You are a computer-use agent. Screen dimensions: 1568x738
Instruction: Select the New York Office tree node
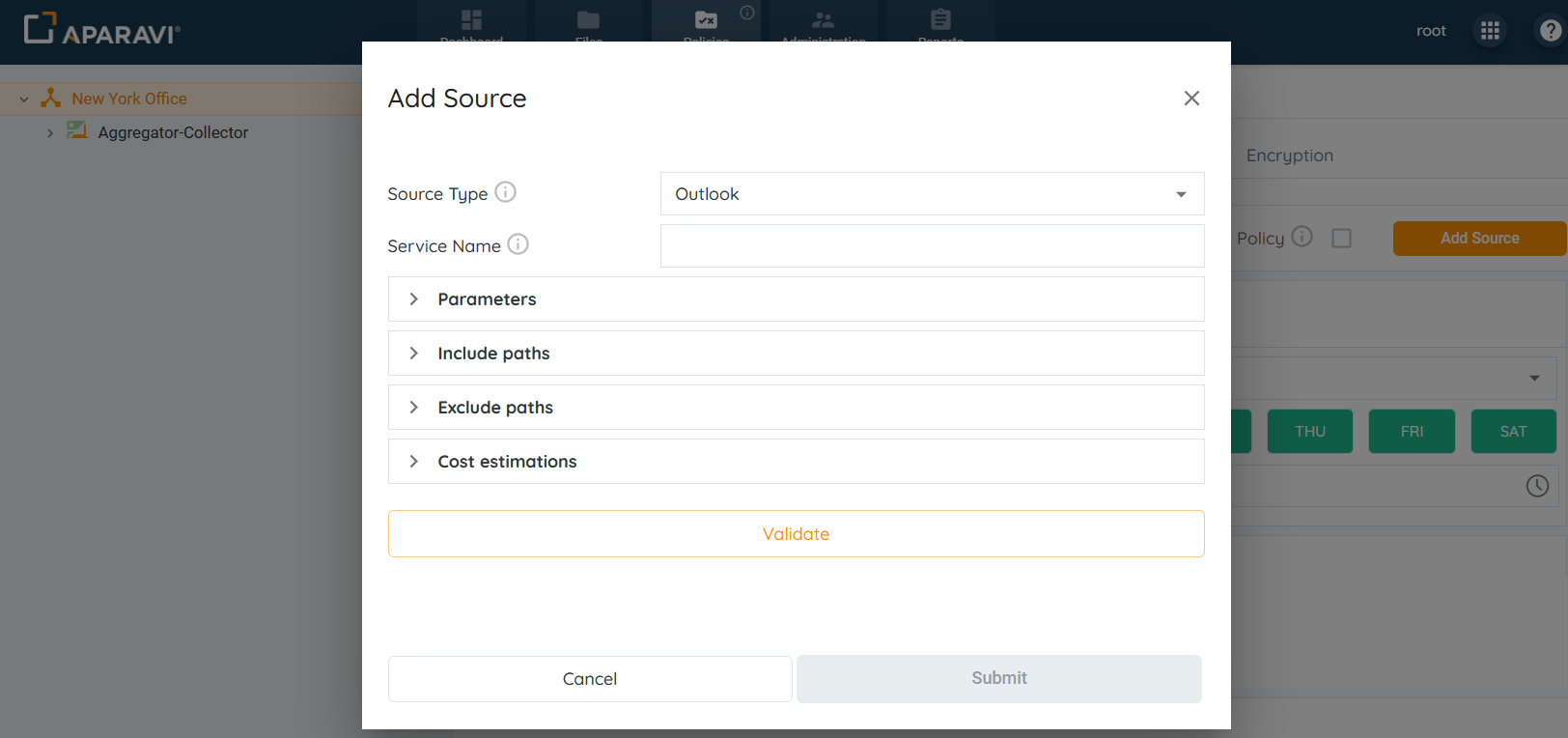(x=129, y=99)
